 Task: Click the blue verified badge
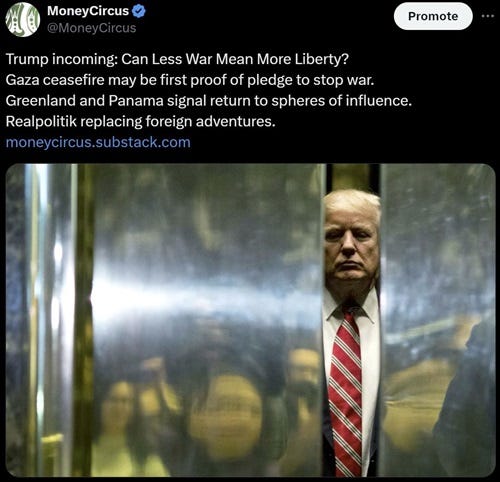[x=139, y=11]
